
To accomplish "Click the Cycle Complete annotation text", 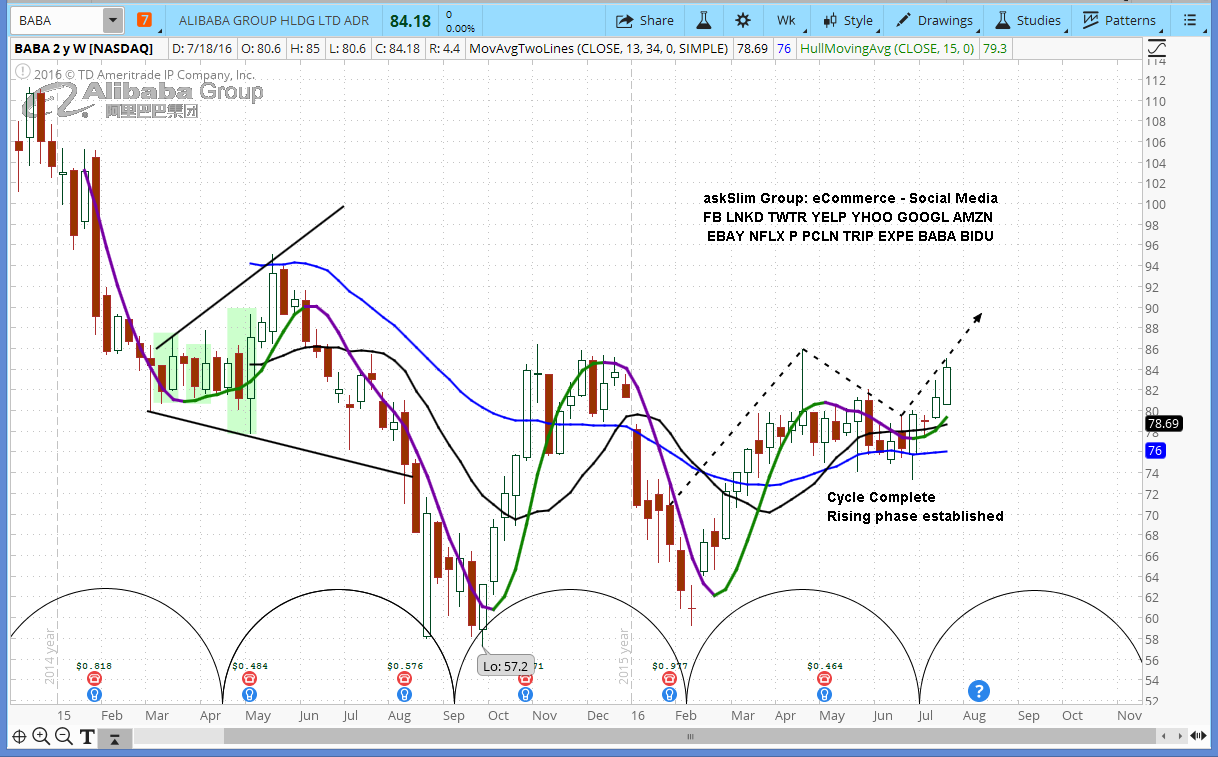I will [x=881, y=497].
